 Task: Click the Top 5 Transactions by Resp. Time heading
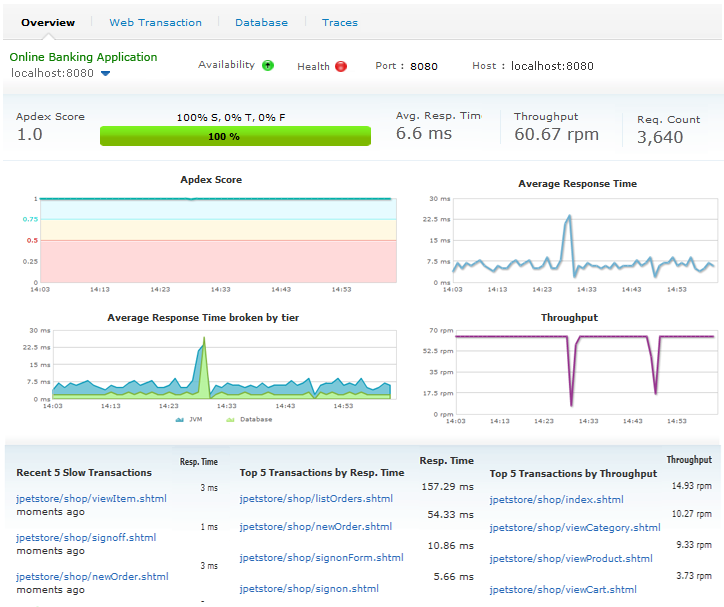click(322, 473)
